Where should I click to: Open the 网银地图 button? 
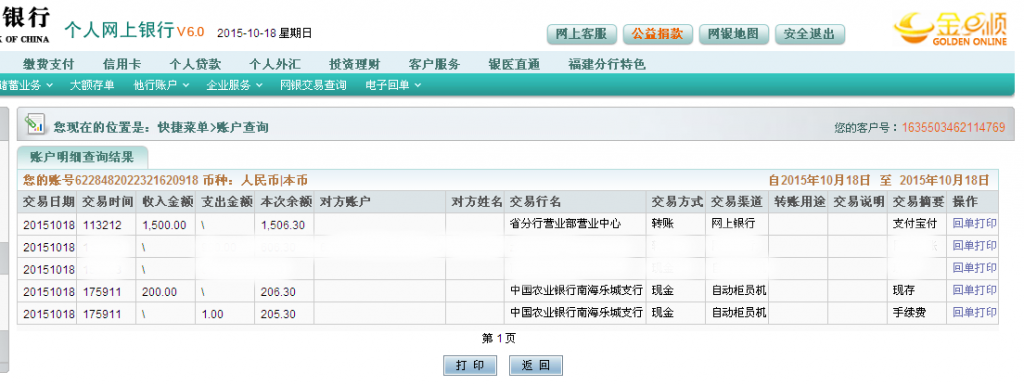click(x=733, y=35)
